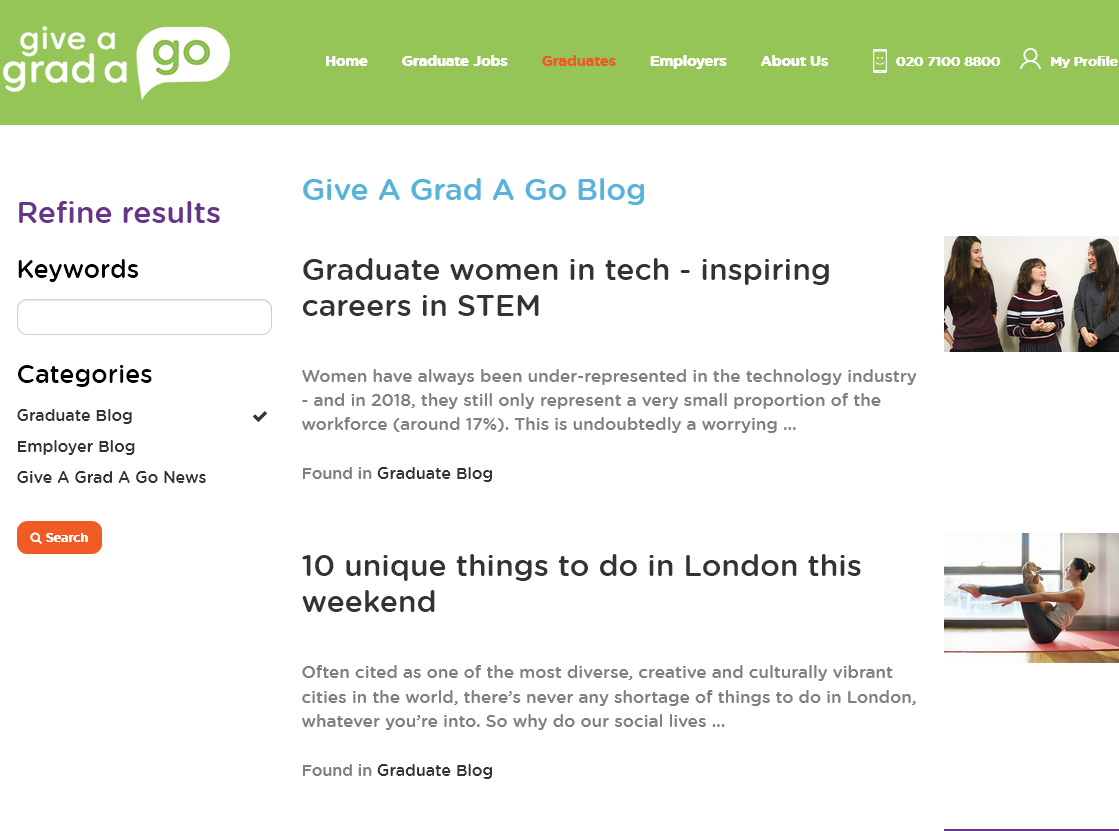Viewport: 1119px width, 831px height.
Task: Select the Employer Blog category
Action: click(76, 446)
